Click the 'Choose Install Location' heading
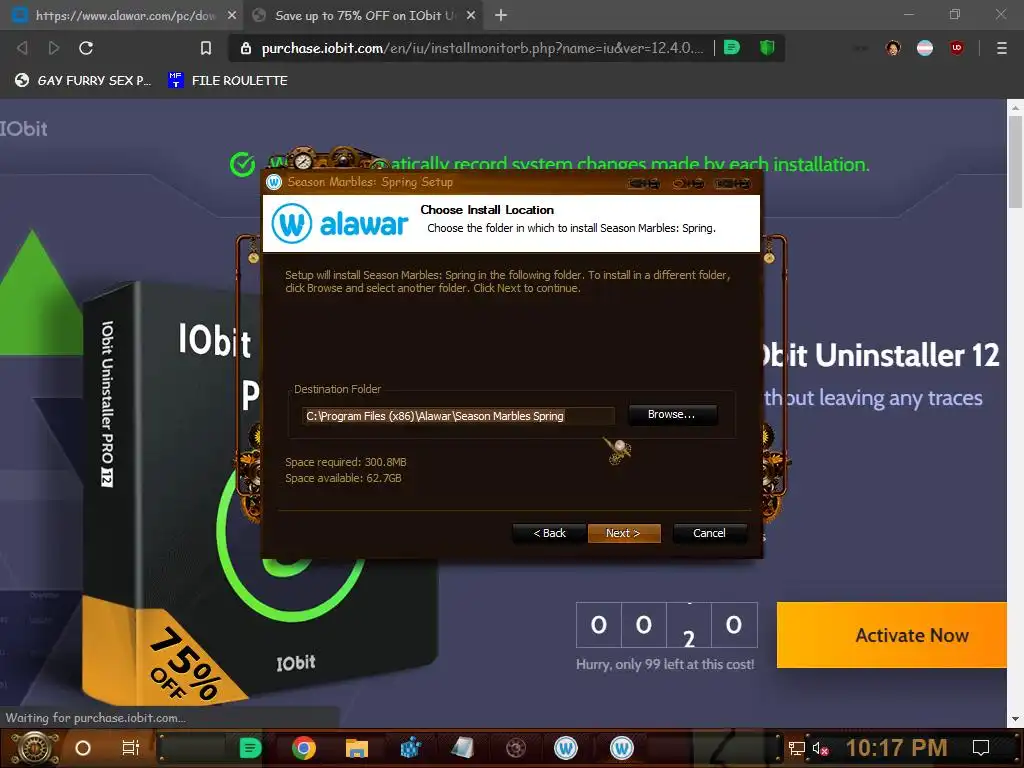The width and height of the screenshot is (1024, 768). (x=487, y=210)
